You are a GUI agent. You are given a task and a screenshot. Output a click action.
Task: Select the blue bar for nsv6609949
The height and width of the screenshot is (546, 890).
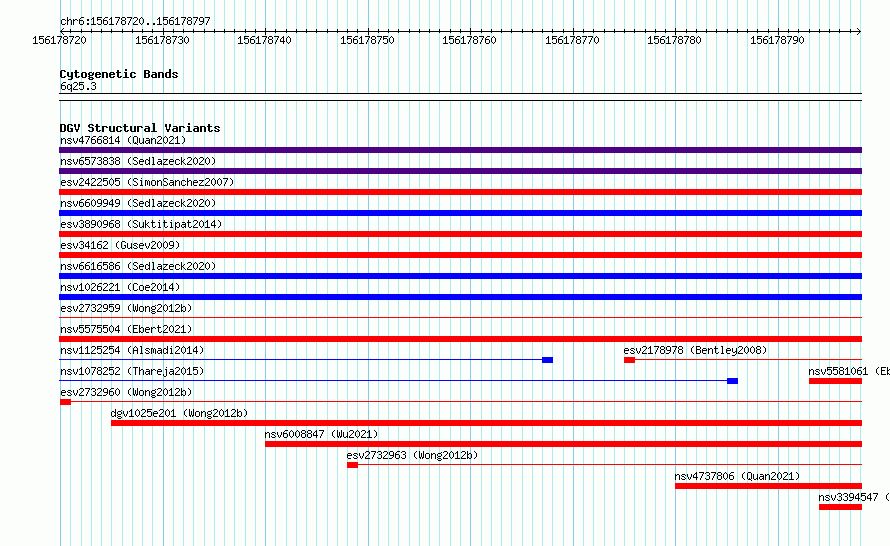(x=460, y=213)
